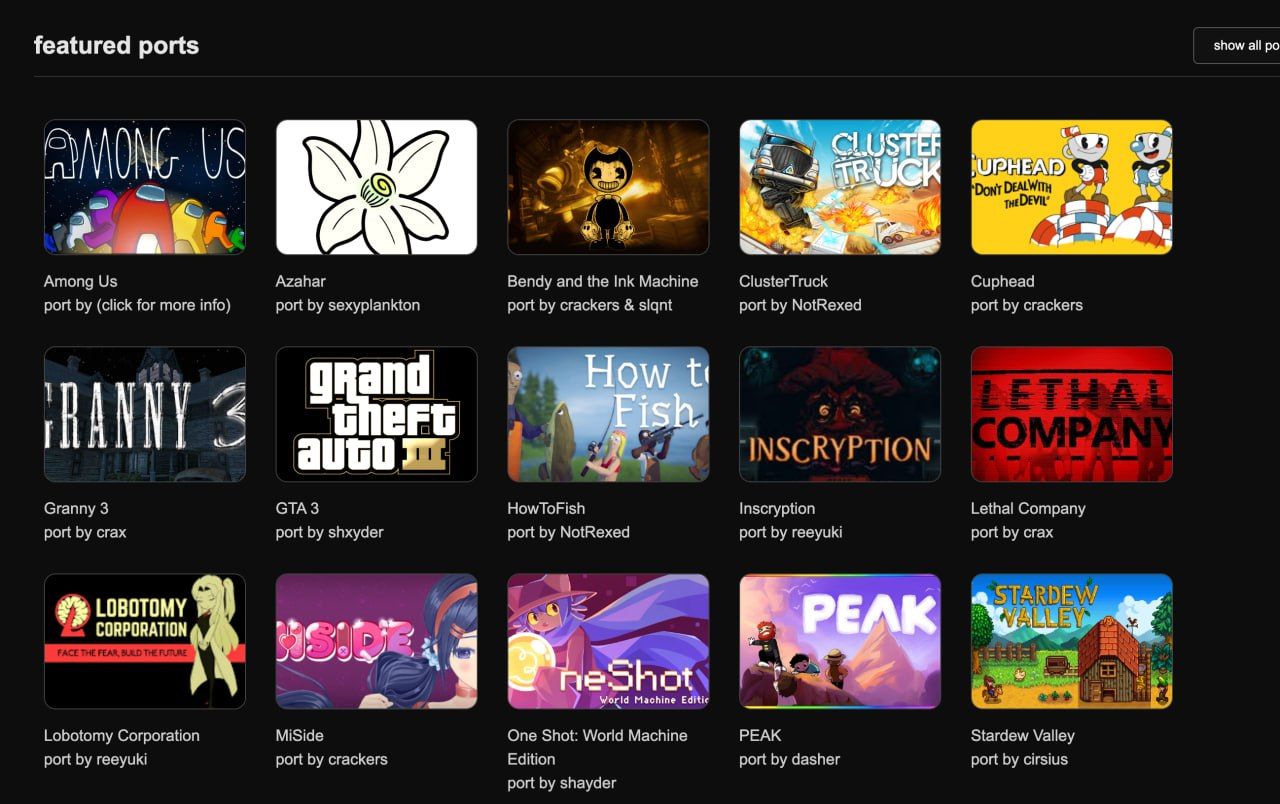This screenshot has width=1280, height=804.
Task: Open the PEAK cover image
Action: pyautogui.click(x=840, y=641)
